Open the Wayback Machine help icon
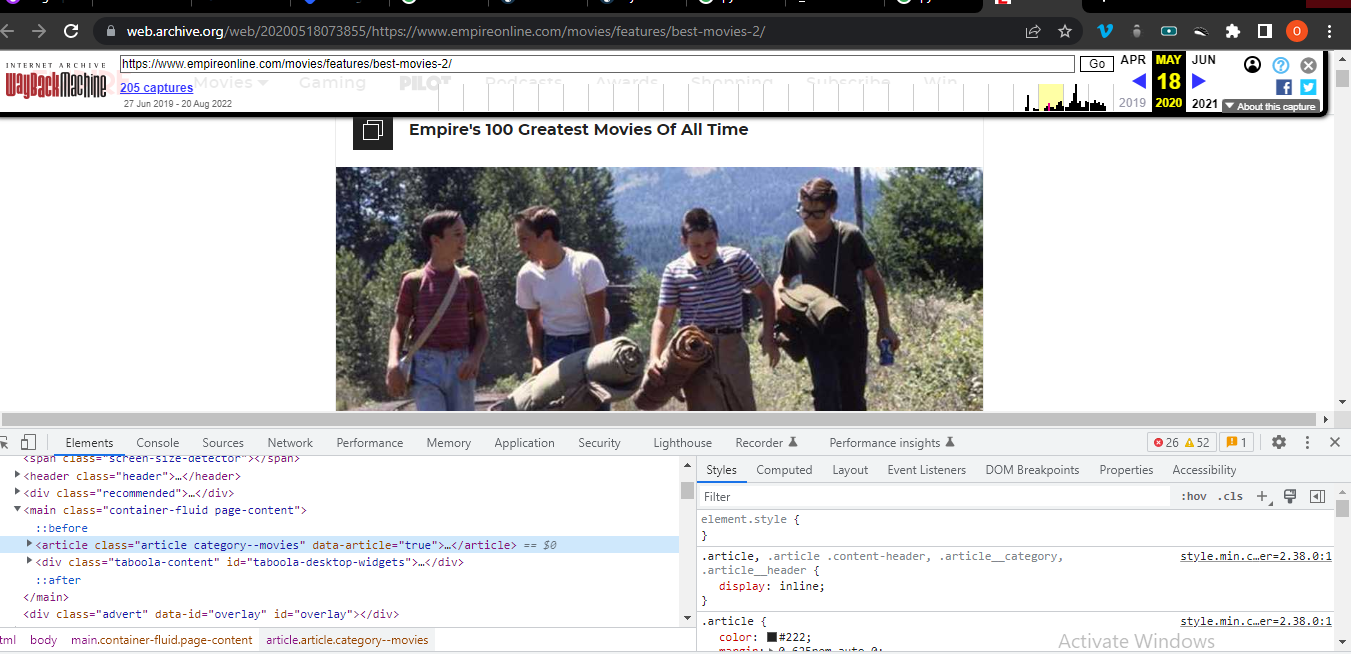The image size is (1351, 654). [1281, 65]
